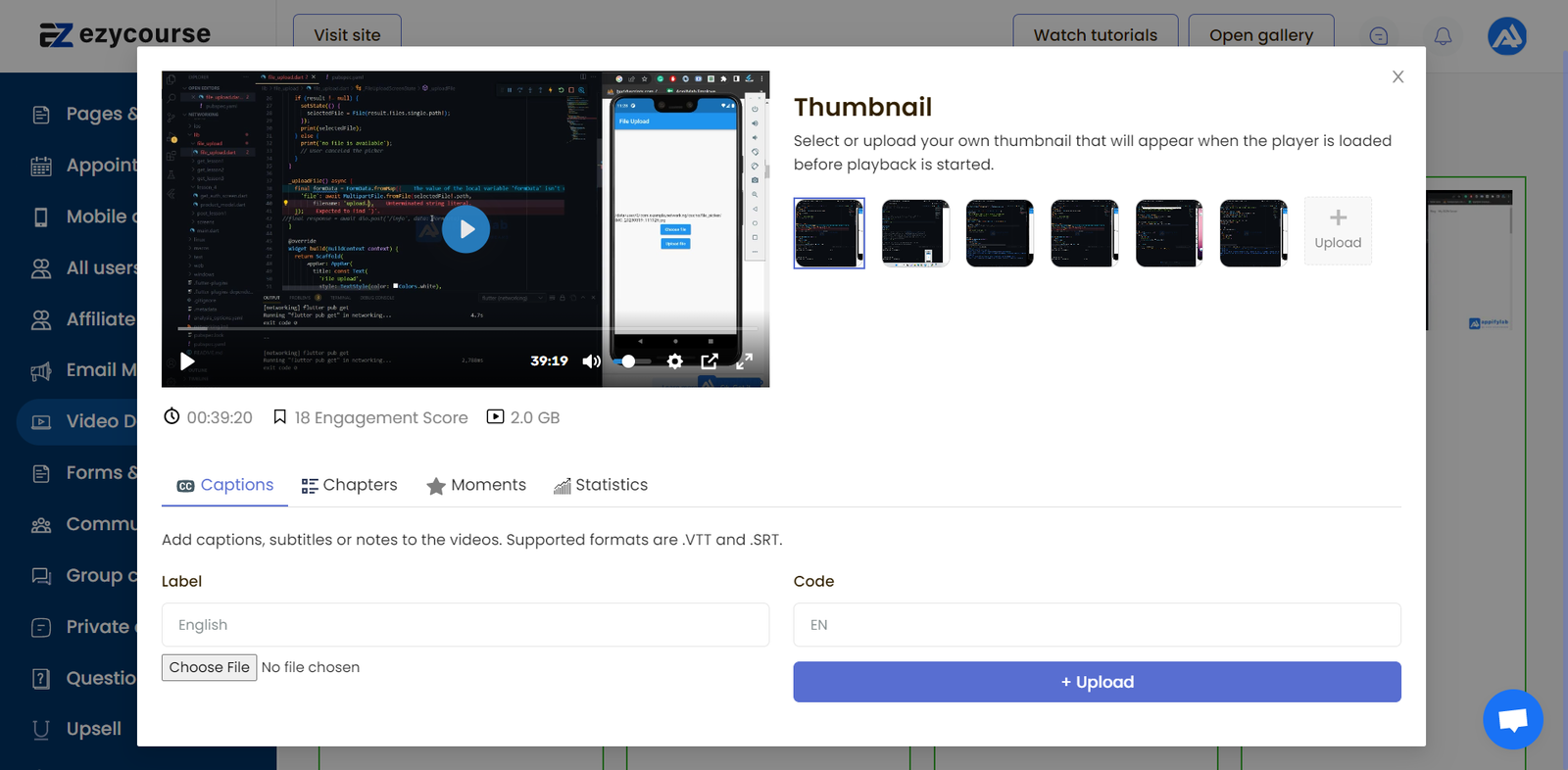
Task: Select the first video thumbnail
Action: coord(829,233)
